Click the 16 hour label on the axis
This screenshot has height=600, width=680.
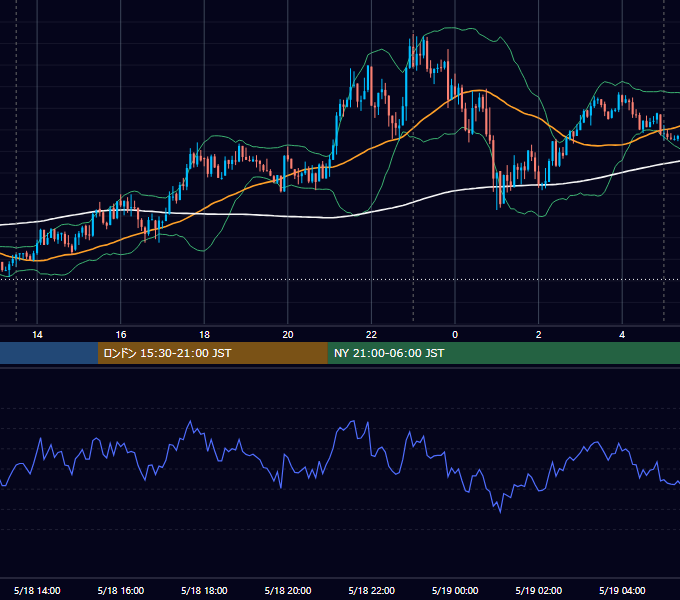[121, 335]
